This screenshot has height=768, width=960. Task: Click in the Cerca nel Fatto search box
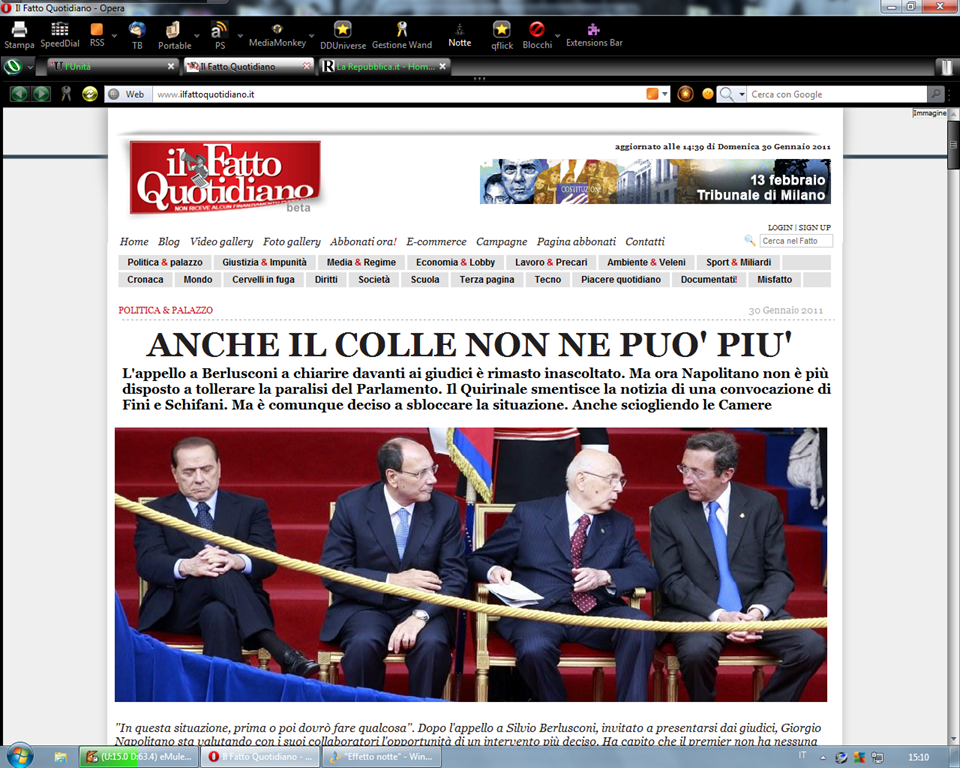tap(796, 241)
